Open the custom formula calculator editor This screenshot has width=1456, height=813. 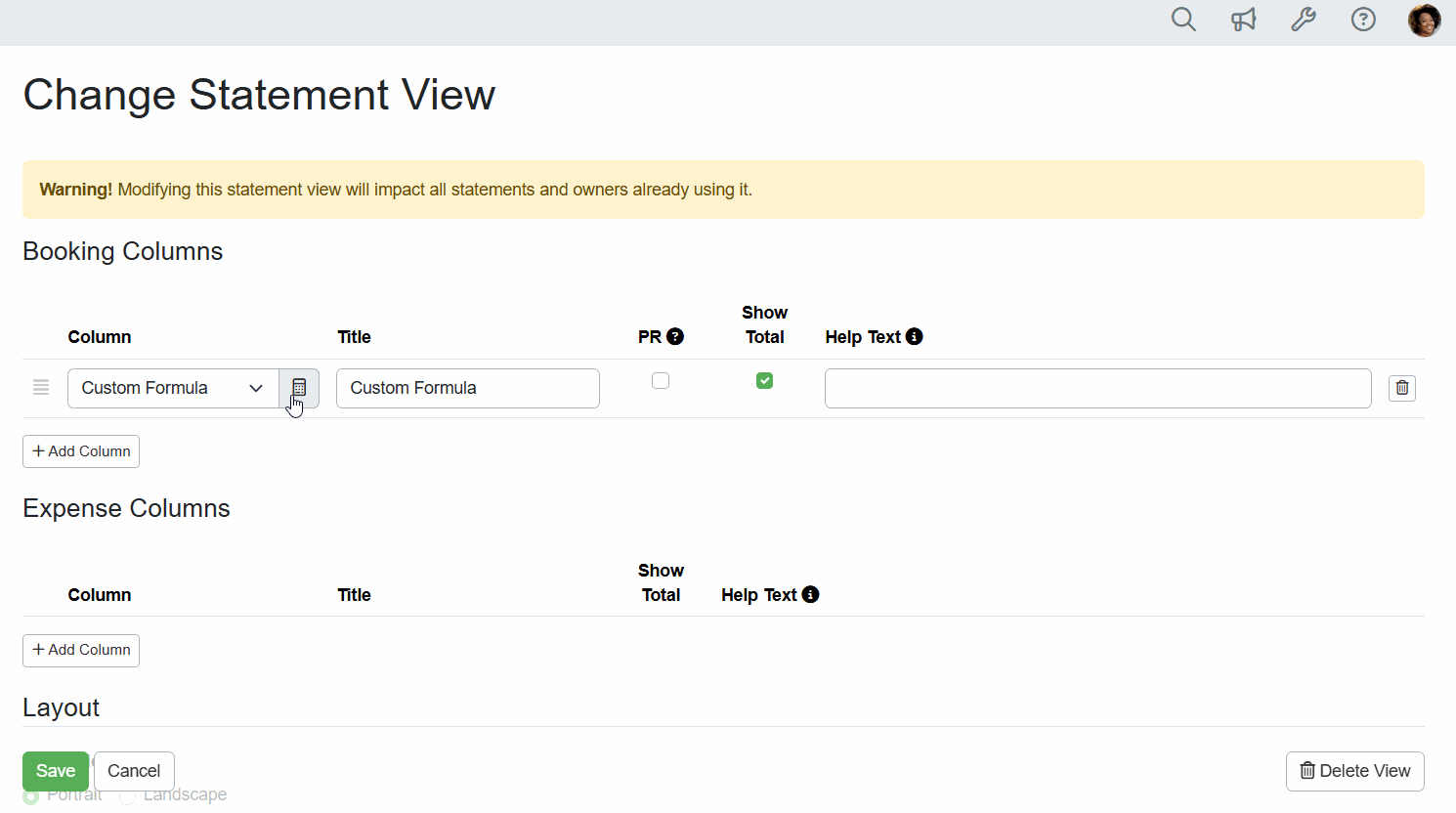pos(299,388)
